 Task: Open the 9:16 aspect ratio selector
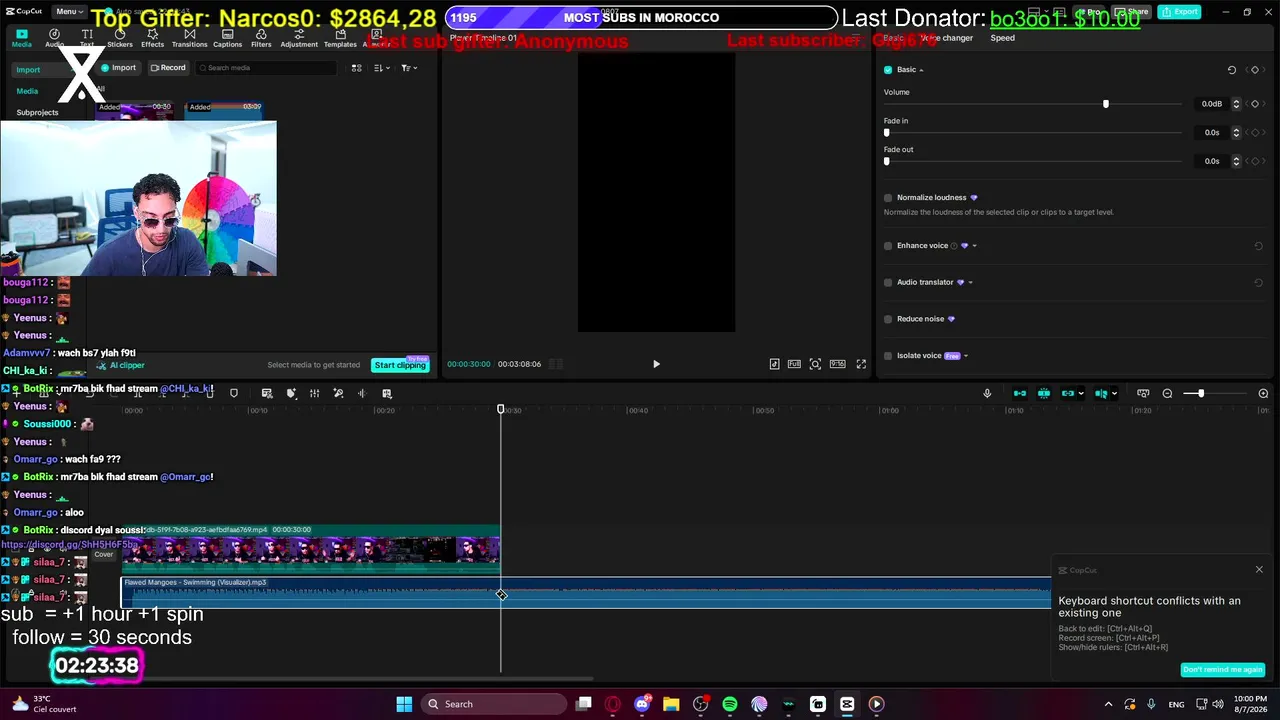pos(837,364)
